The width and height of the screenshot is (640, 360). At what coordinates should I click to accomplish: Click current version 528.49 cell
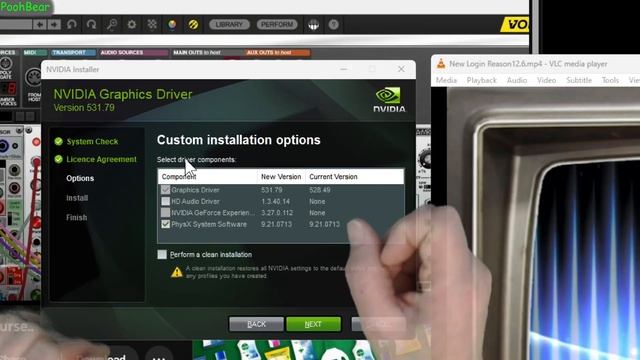320,190
